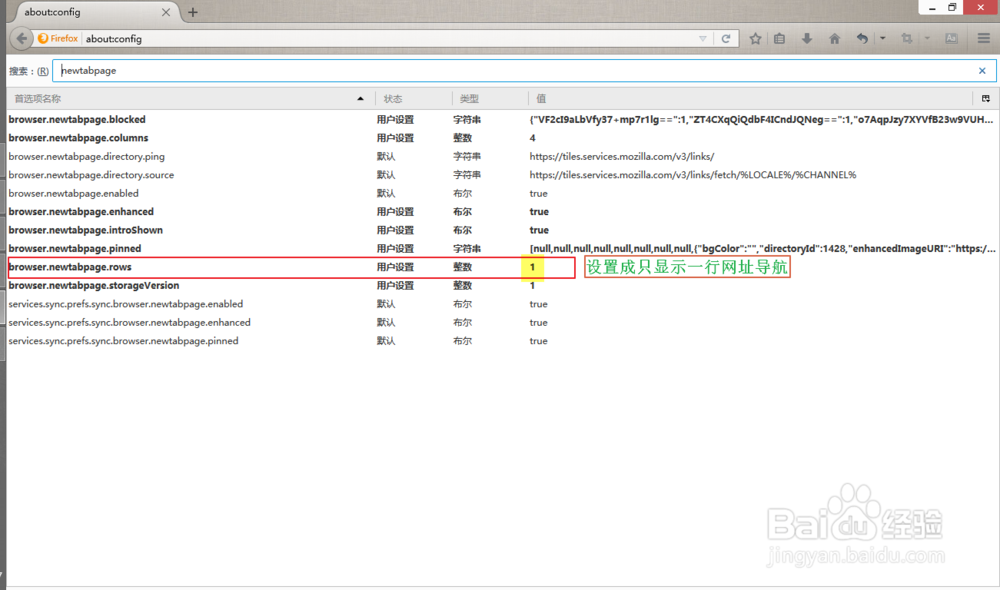Select the about:config tab
The width and height of the screenshot is (1000, 590).
[96, 12]
